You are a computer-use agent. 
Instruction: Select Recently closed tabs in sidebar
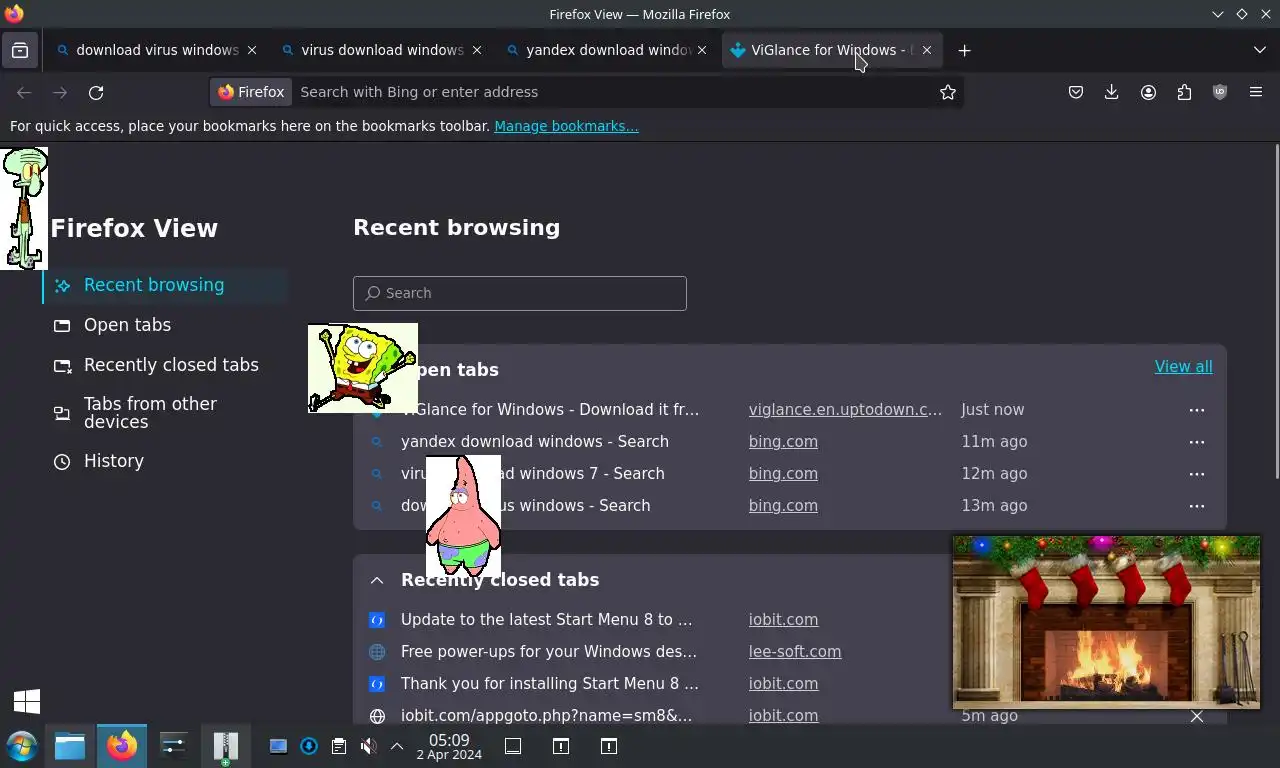pyautogui.click(x=165, y=365)
